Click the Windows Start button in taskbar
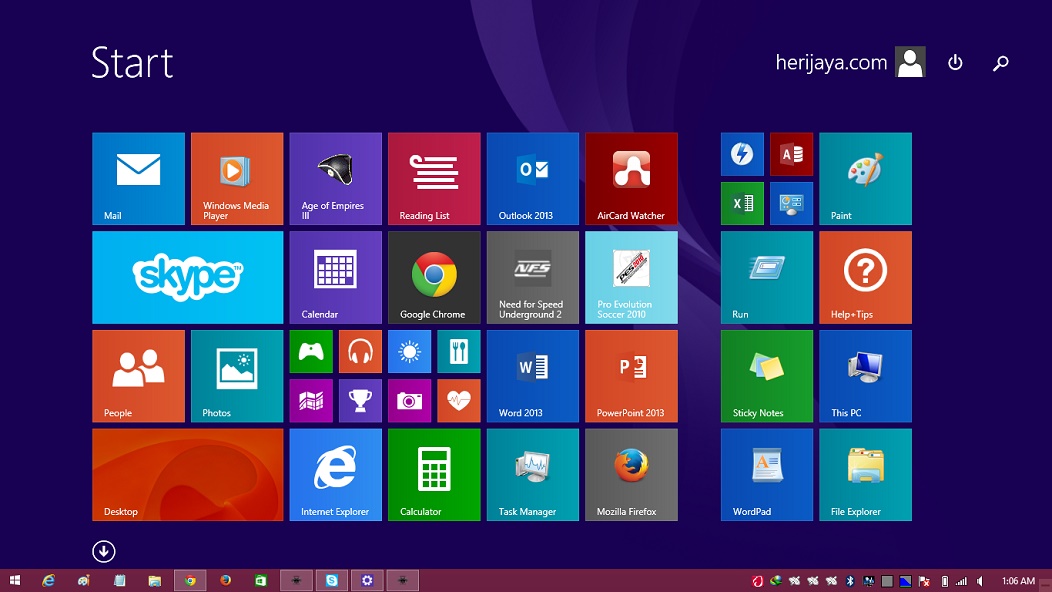The image size is (1052, 592). click(16, 580)
